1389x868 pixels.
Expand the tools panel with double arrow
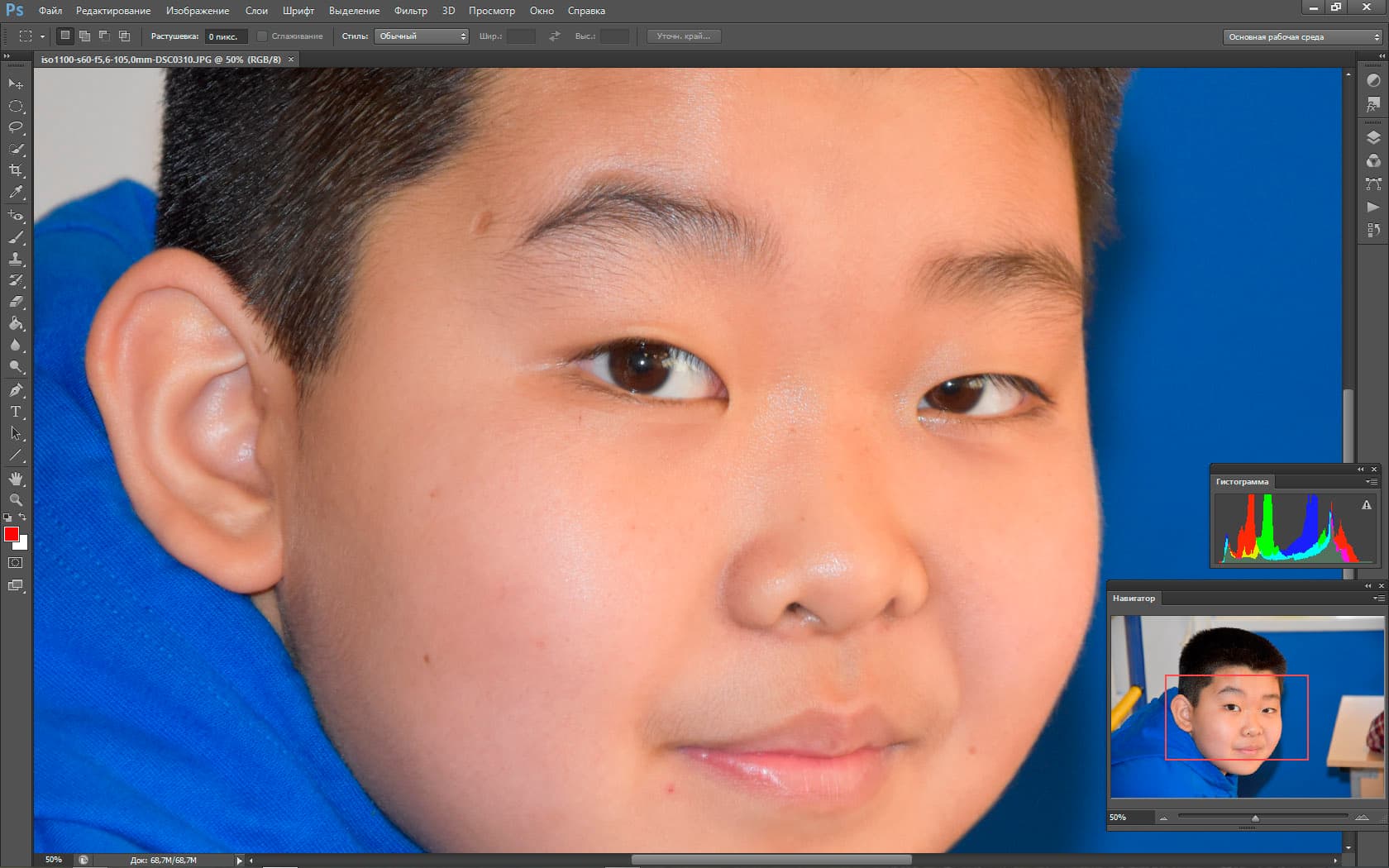[x=7, y=56]
